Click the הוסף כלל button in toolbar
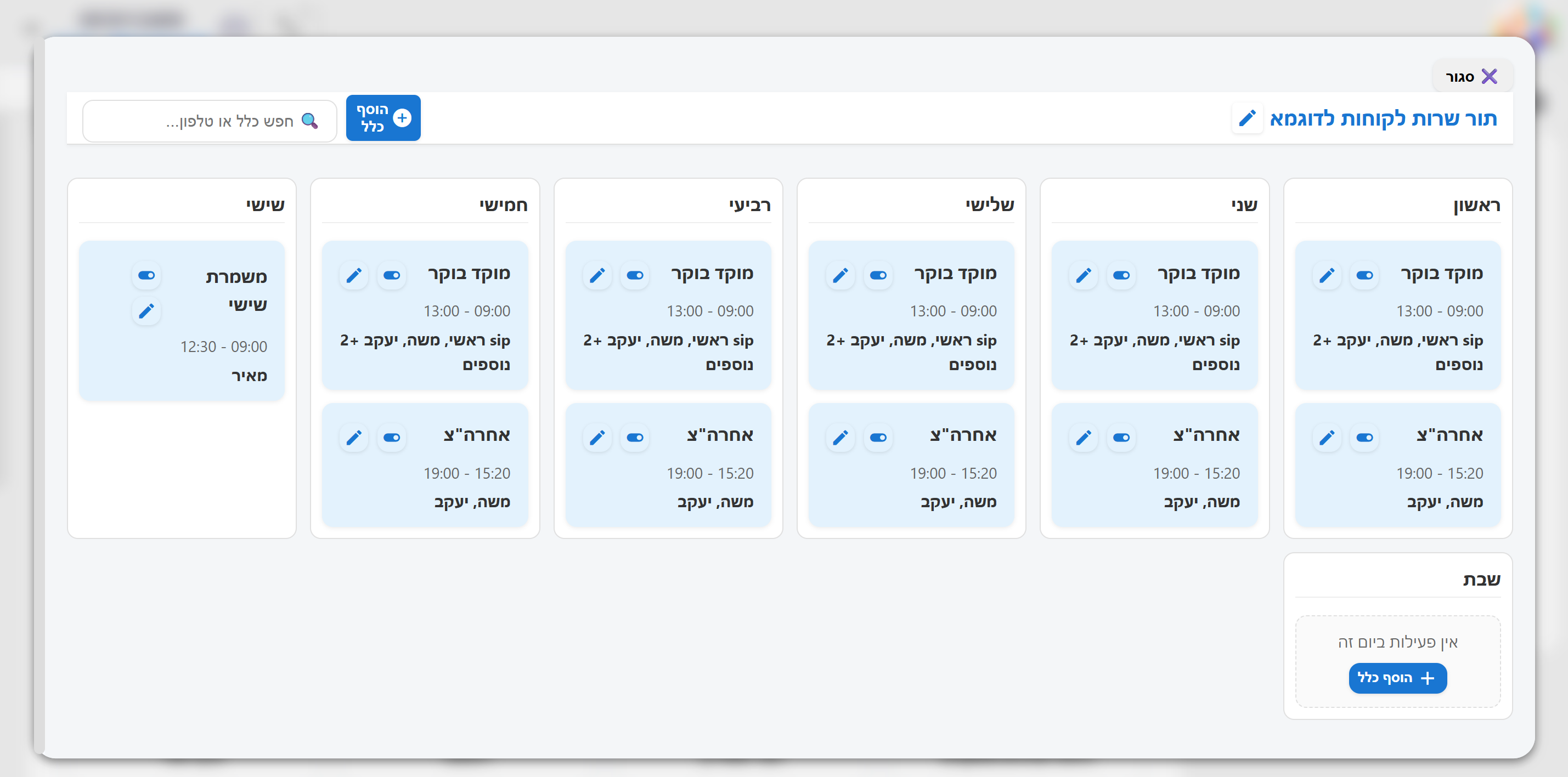The width and height of the screenshot is (1568, 777). [x=383, y=118]
